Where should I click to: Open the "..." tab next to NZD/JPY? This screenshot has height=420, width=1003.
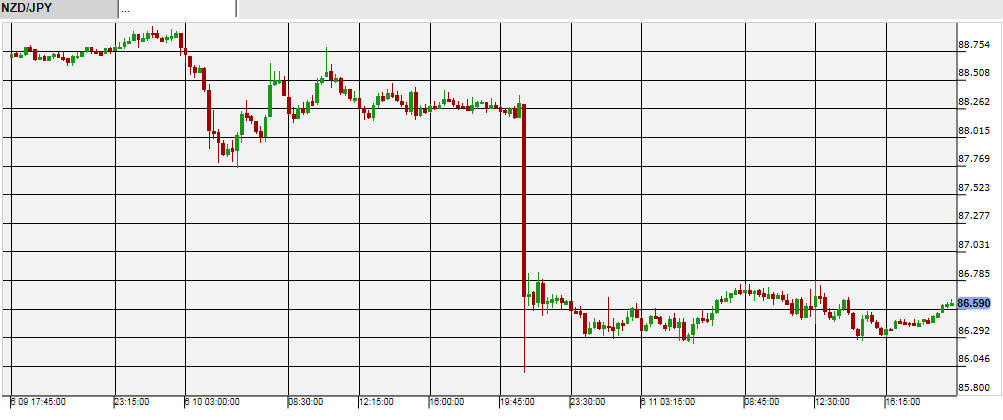point(177,9)
